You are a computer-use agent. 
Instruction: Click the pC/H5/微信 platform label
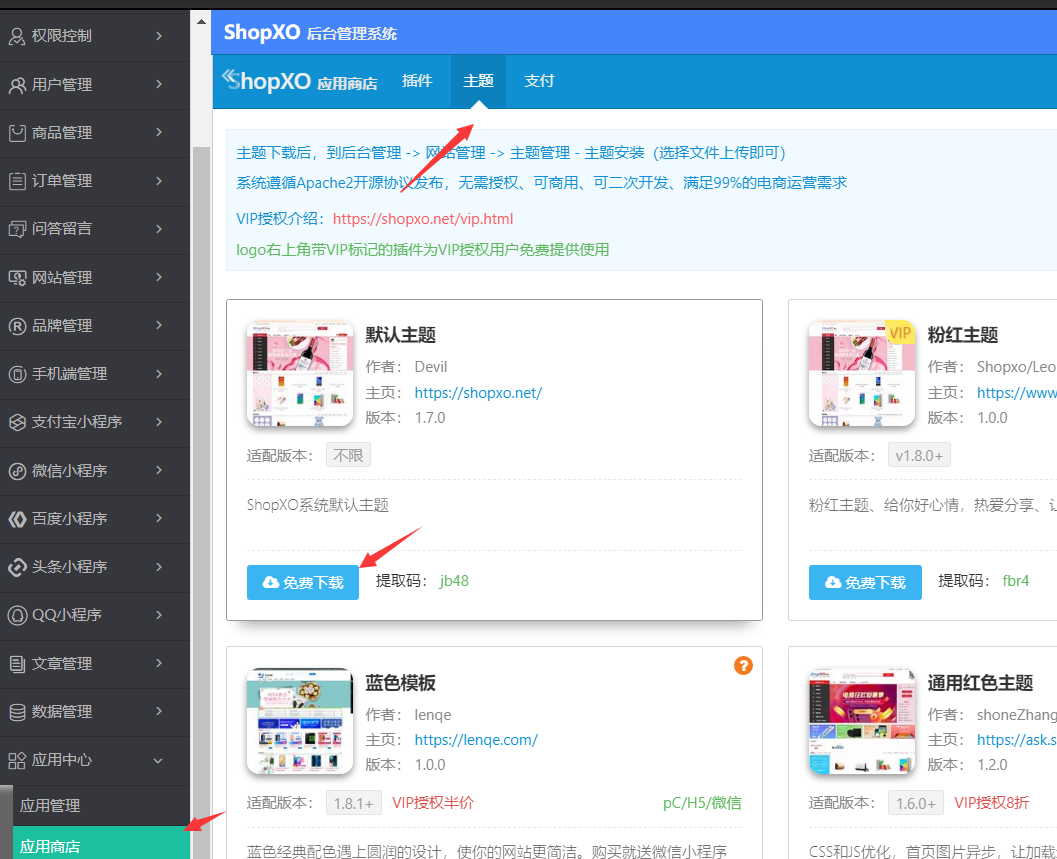click(x=702, y=803)
